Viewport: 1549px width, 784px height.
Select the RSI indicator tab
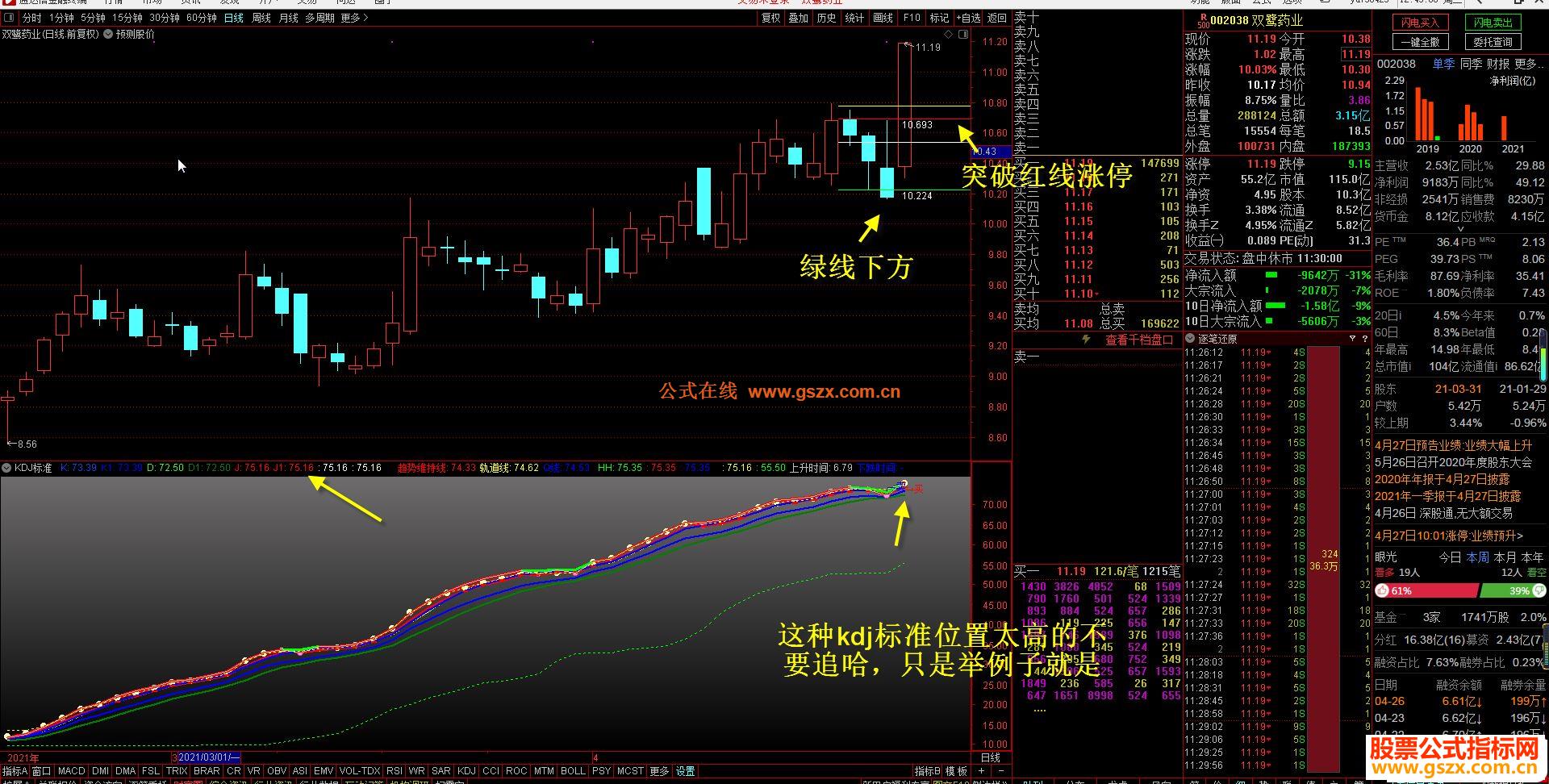tap(395, 771)
